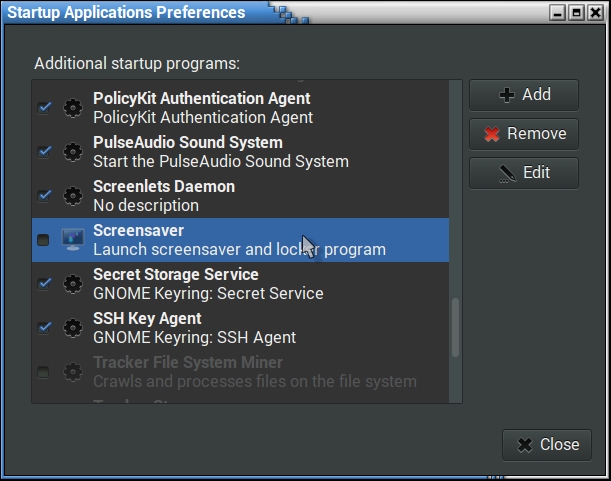Enable the Screensaver startup checkbox
This screenshot has width=611, height=481.
(43, 240)
